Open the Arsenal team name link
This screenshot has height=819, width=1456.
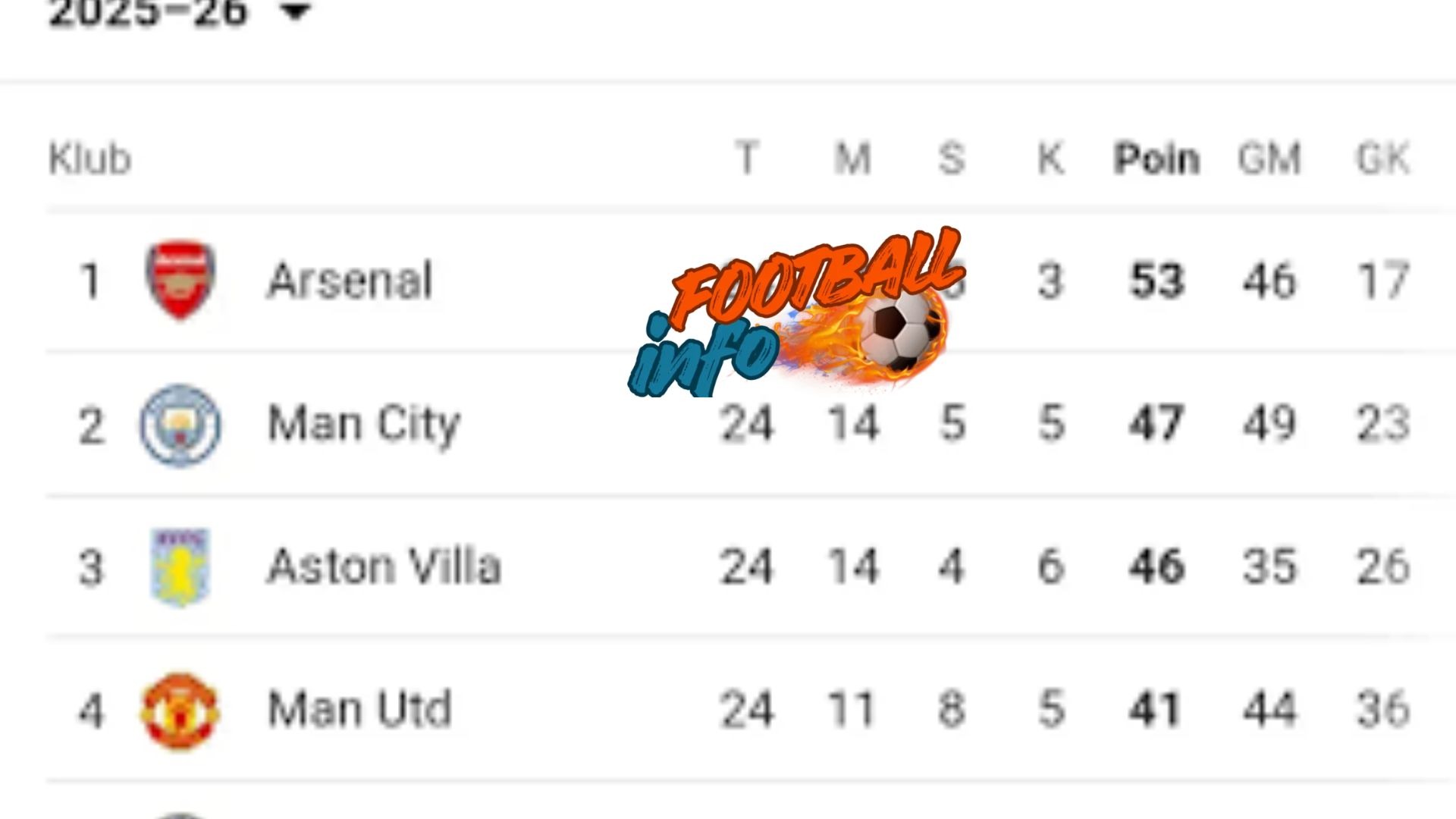coord(350,281)
